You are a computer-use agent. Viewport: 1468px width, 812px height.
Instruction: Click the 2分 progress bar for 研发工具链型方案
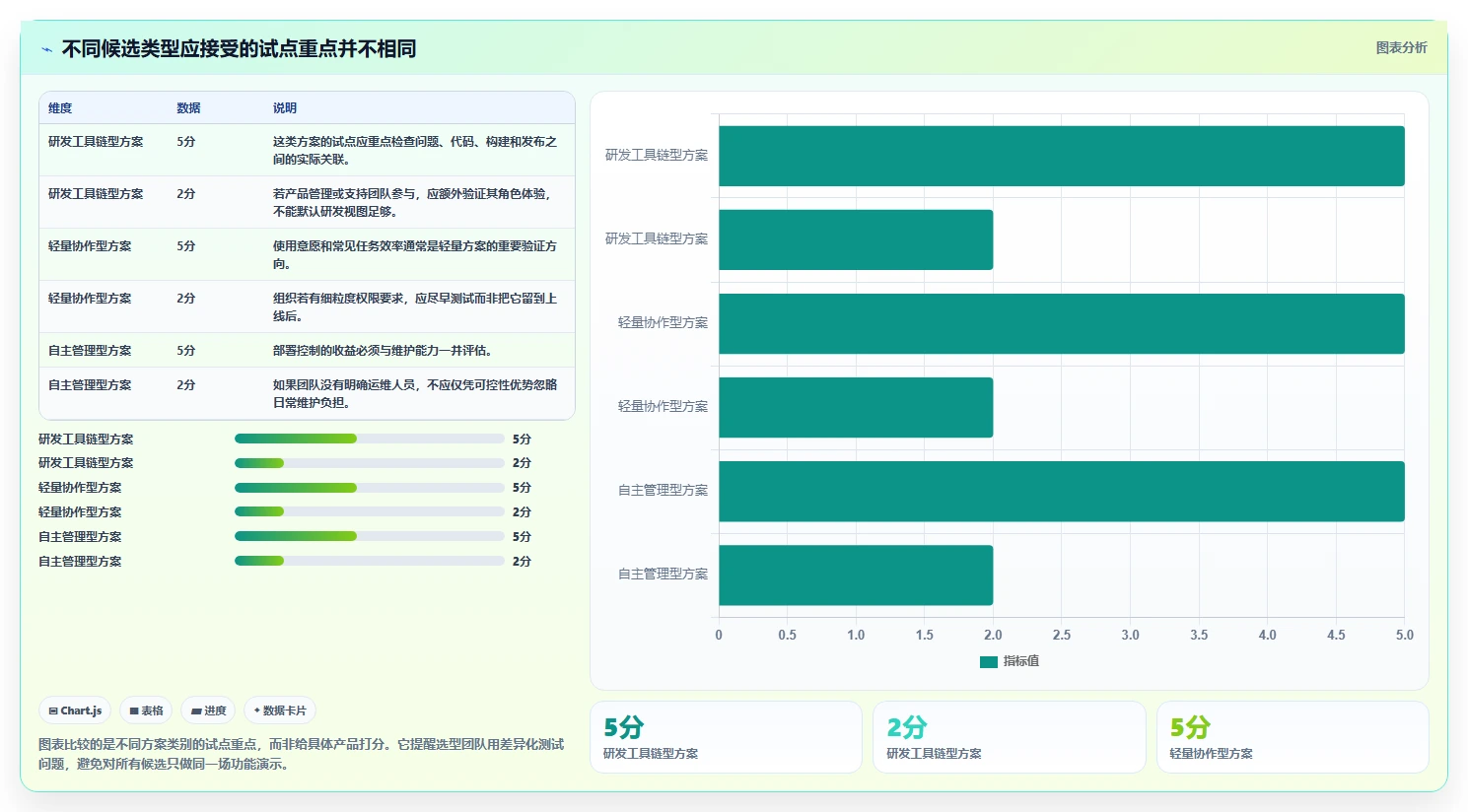point(370,462)
